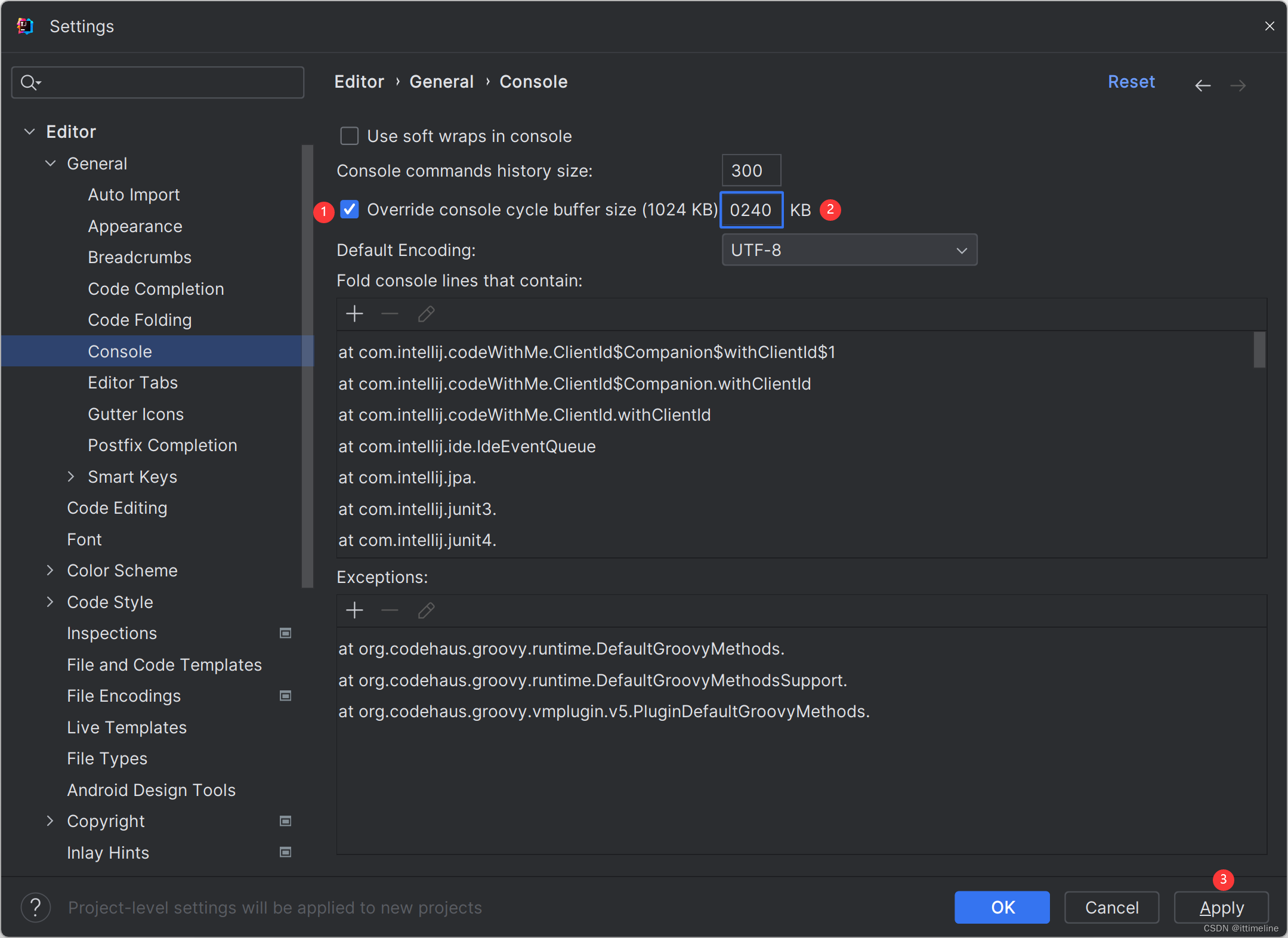Screen dimensions: 1288x938
Task: Click the add fold pattern plus icon
Action: 354,313
